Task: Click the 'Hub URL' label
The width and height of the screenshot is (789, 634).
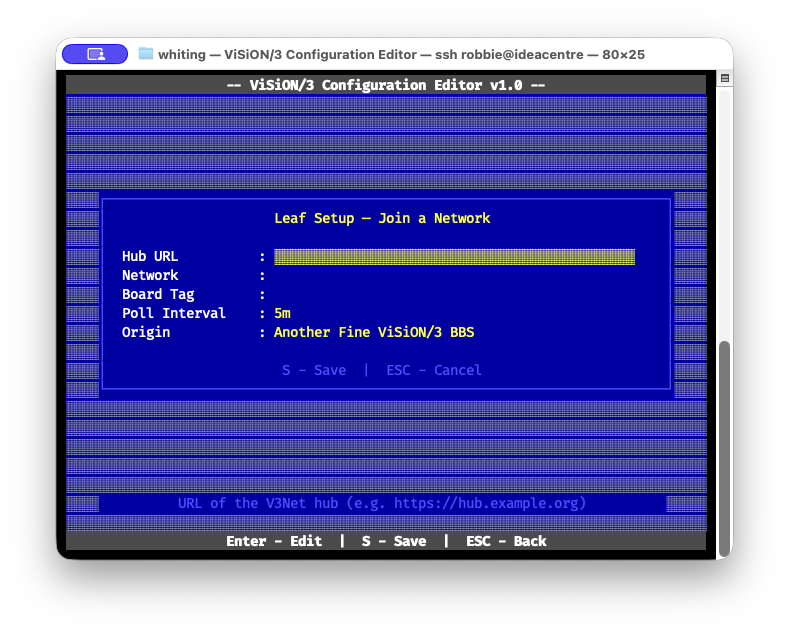Action: 150,257
